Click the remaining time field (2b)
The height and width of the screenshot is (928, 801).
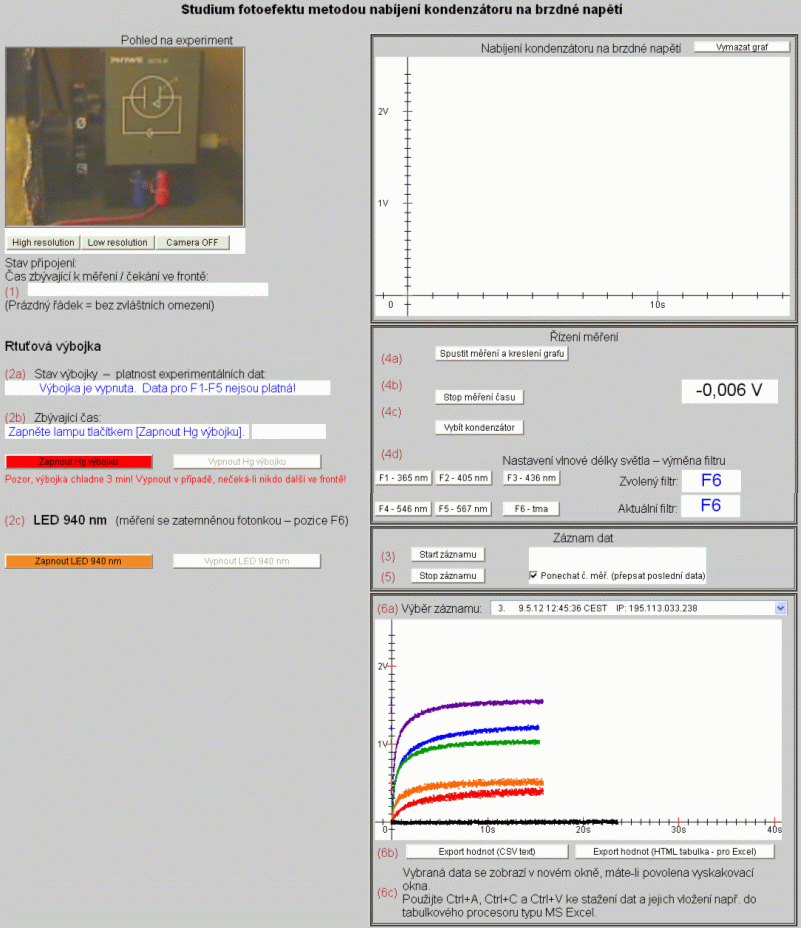[127, 431]
